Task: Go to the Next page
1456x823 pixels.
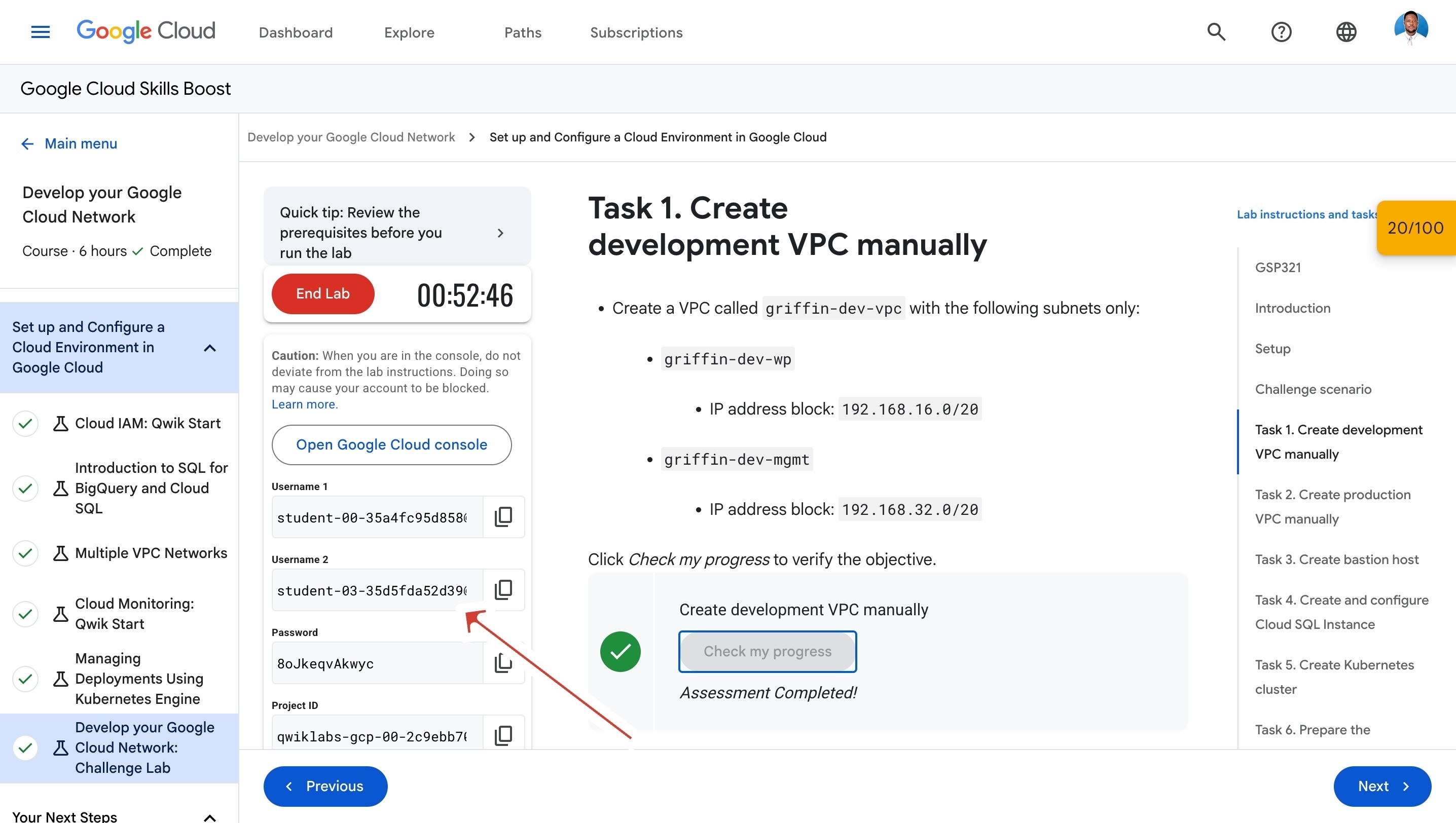Action: pos(1382,787)
